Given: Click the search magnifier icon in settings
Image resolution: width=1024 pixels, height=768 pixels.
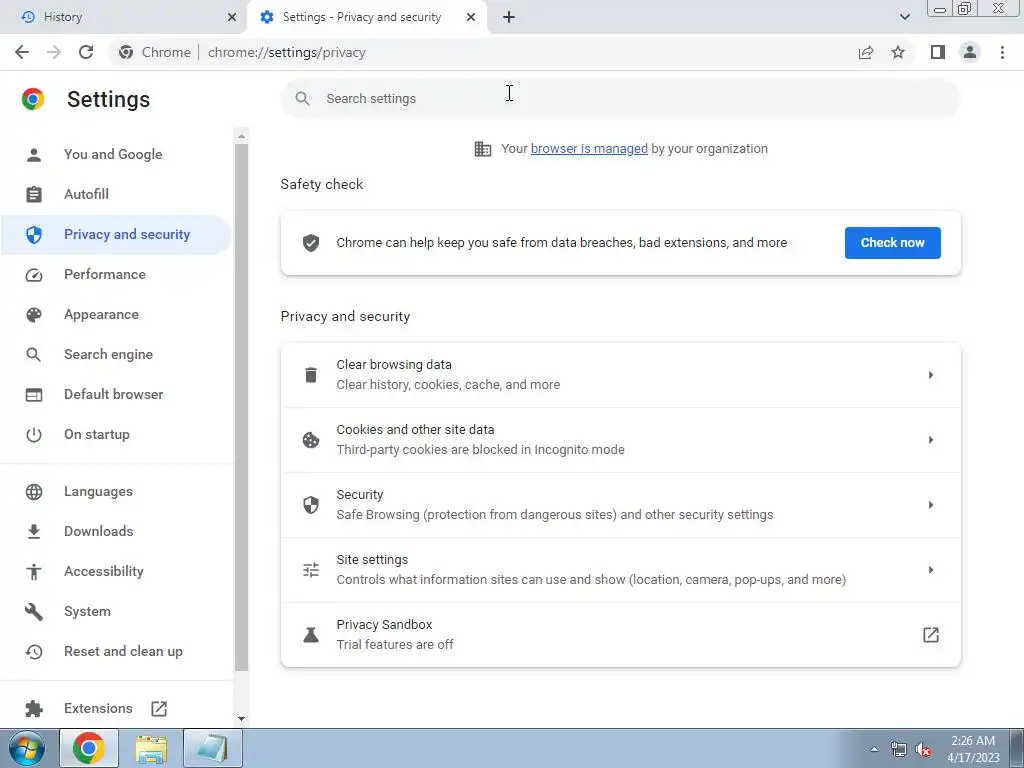Looking at the screenshot, I should [302, 99].
